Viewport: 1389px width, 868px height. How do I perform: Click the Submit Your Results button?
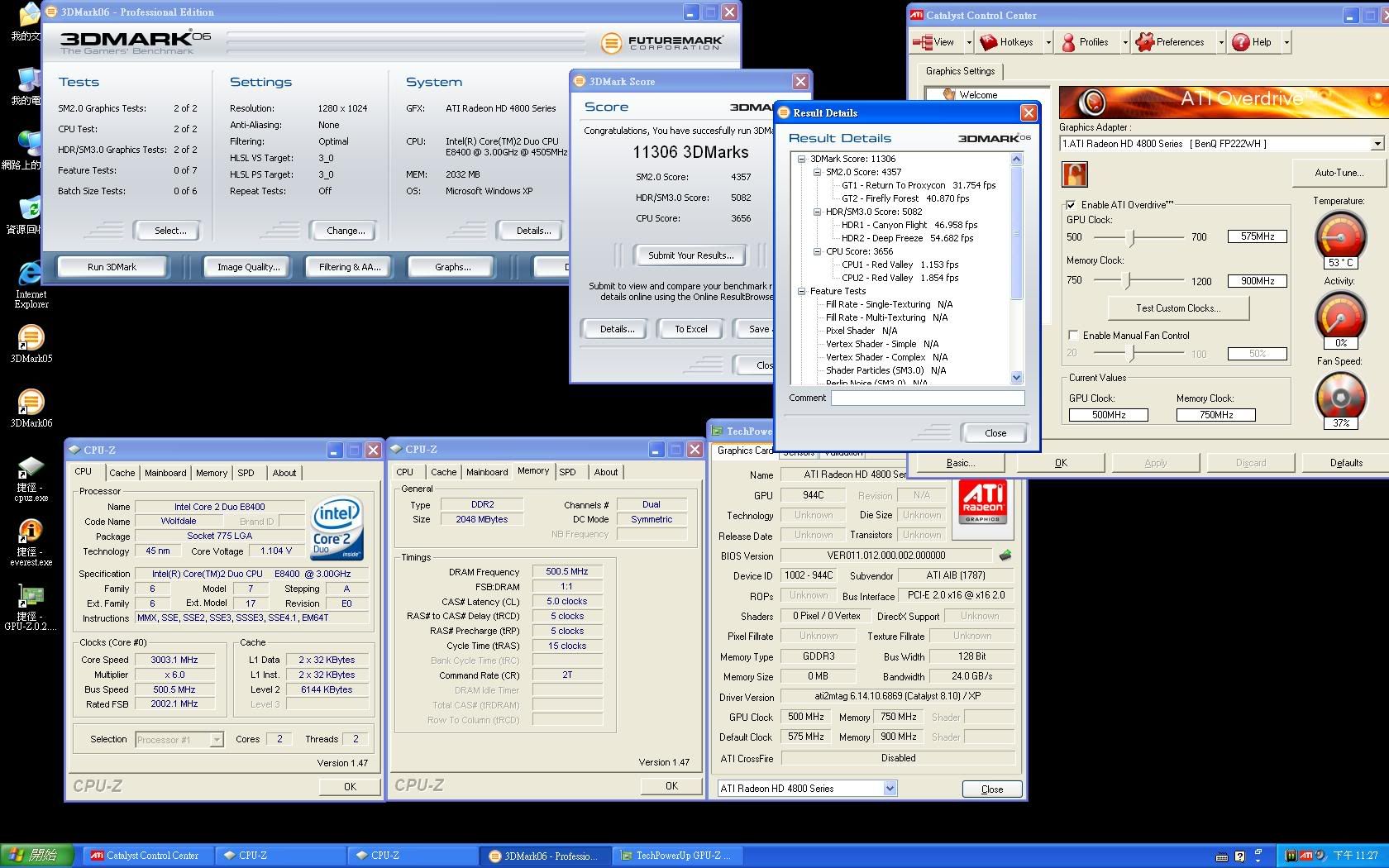[690, 255]
